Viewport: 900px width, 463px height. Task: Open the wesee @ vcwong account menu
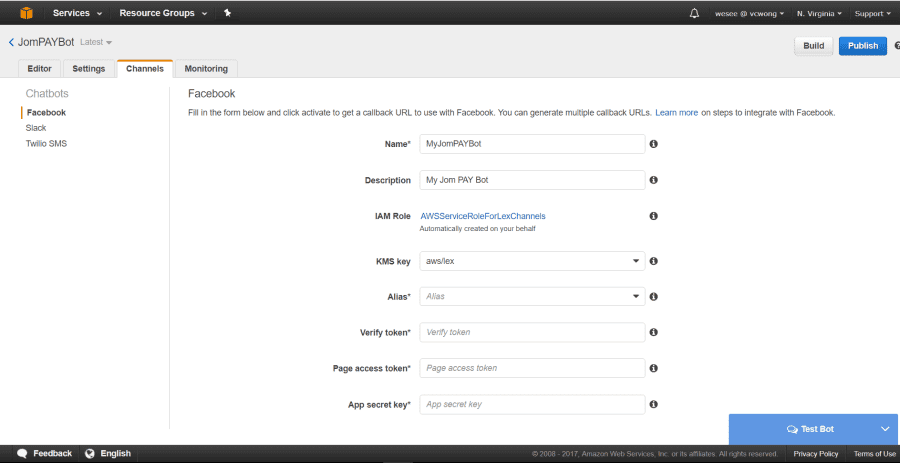coord(749,13)
